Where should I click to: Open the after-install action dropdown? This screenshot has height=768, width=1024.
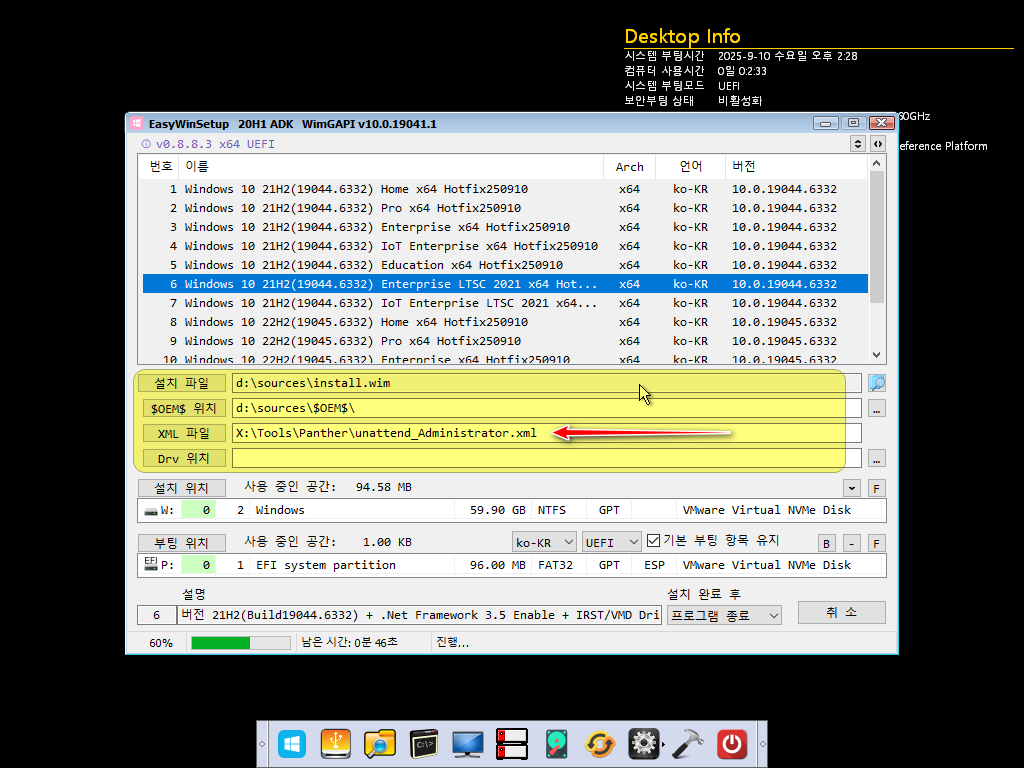tap(724, 615)
